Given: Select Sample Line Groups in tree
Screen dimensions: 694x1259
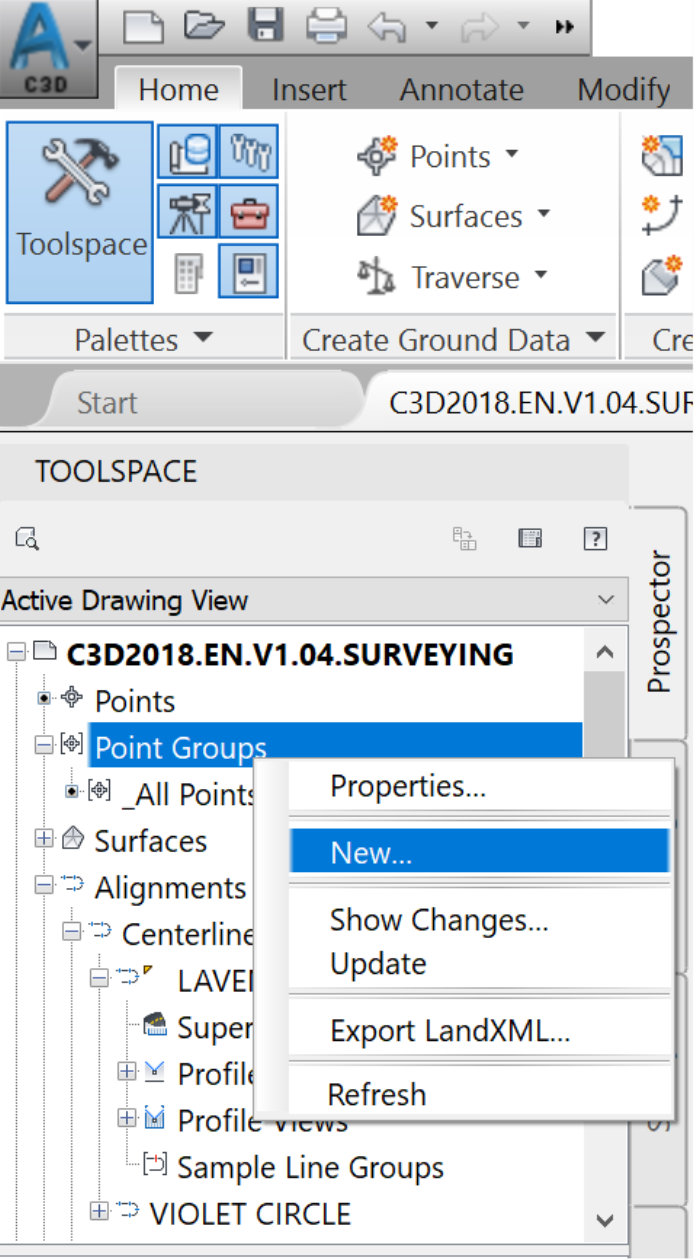Looking at the screenshot, I should tap(310, 1167).
